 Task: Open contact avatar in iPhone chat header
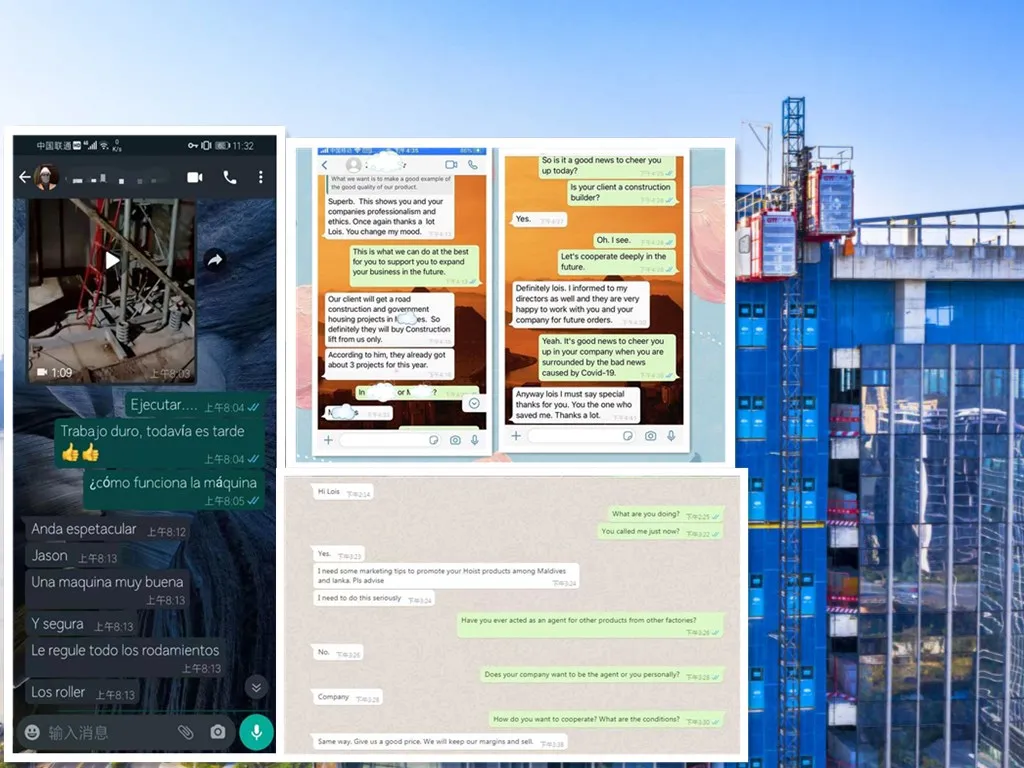(x=353, y=165)
